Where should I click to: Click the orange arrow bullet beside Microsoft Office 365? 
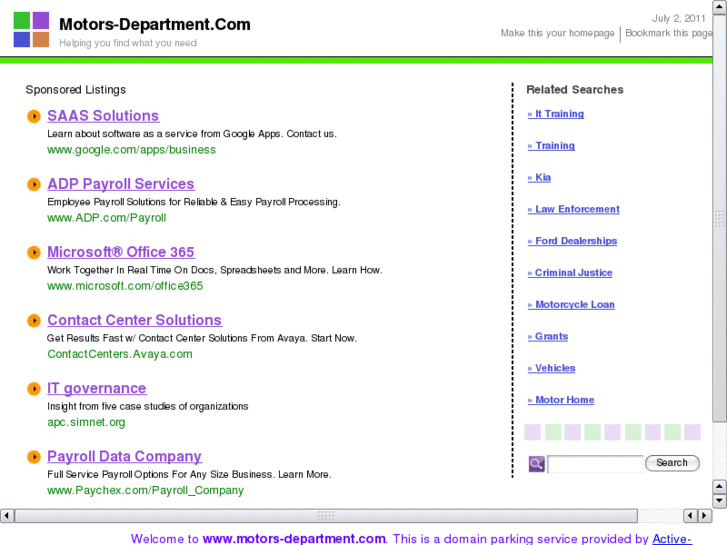(34, 252)
